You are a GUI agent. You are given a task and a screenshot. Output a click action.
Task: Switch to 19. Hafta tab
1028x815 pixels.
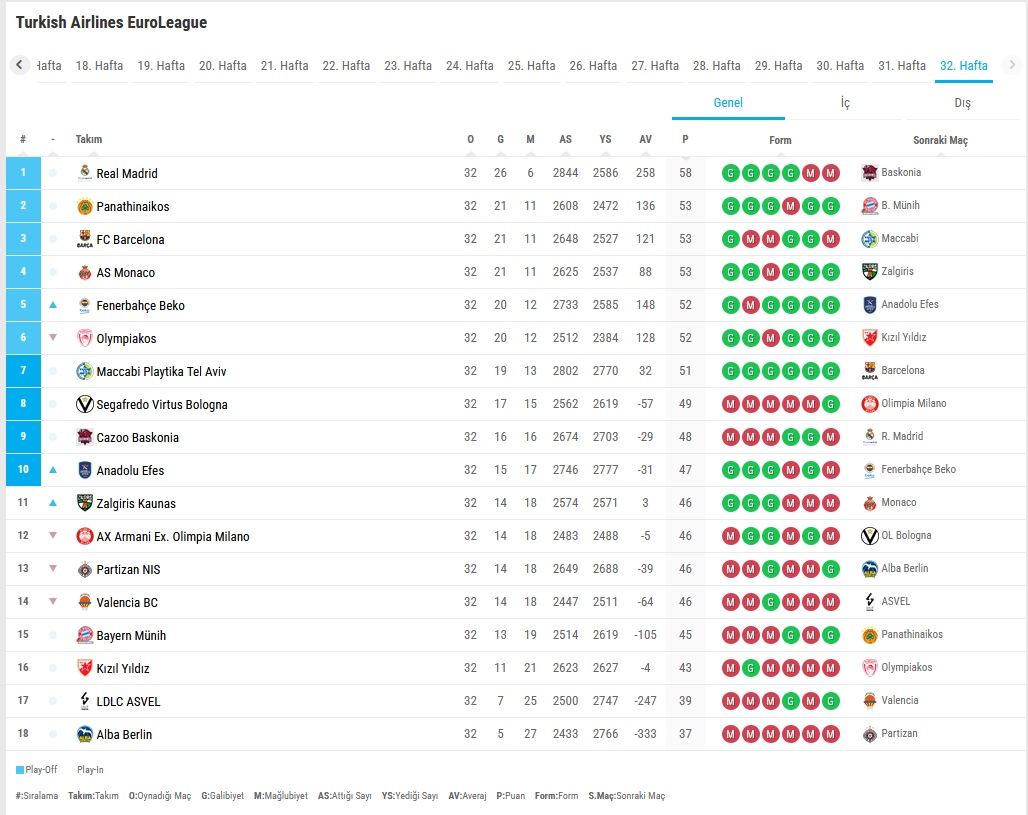161,66
